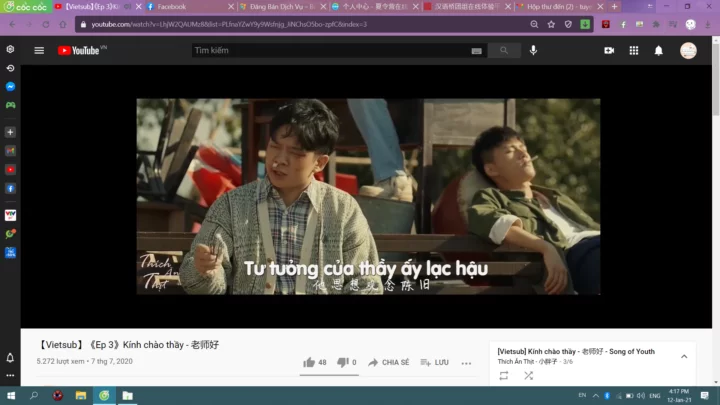Dislike the video with thumbs down
This screenshot has width=720, height=405.
point(346,362)
